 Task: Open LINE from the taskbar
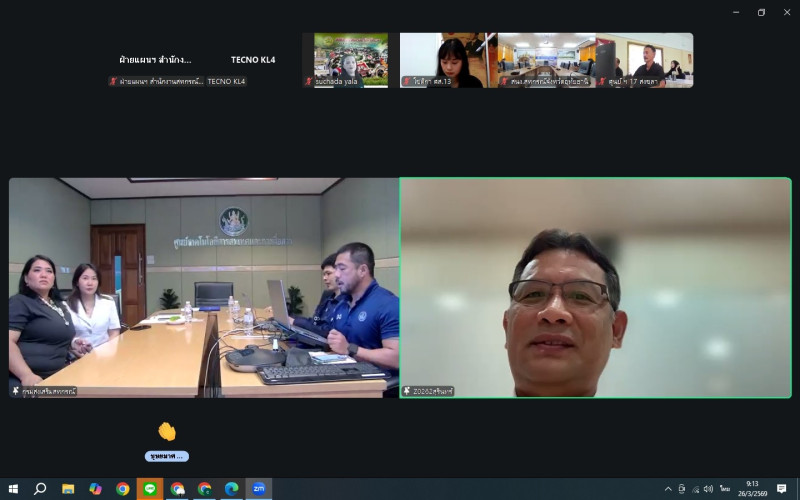150,489
